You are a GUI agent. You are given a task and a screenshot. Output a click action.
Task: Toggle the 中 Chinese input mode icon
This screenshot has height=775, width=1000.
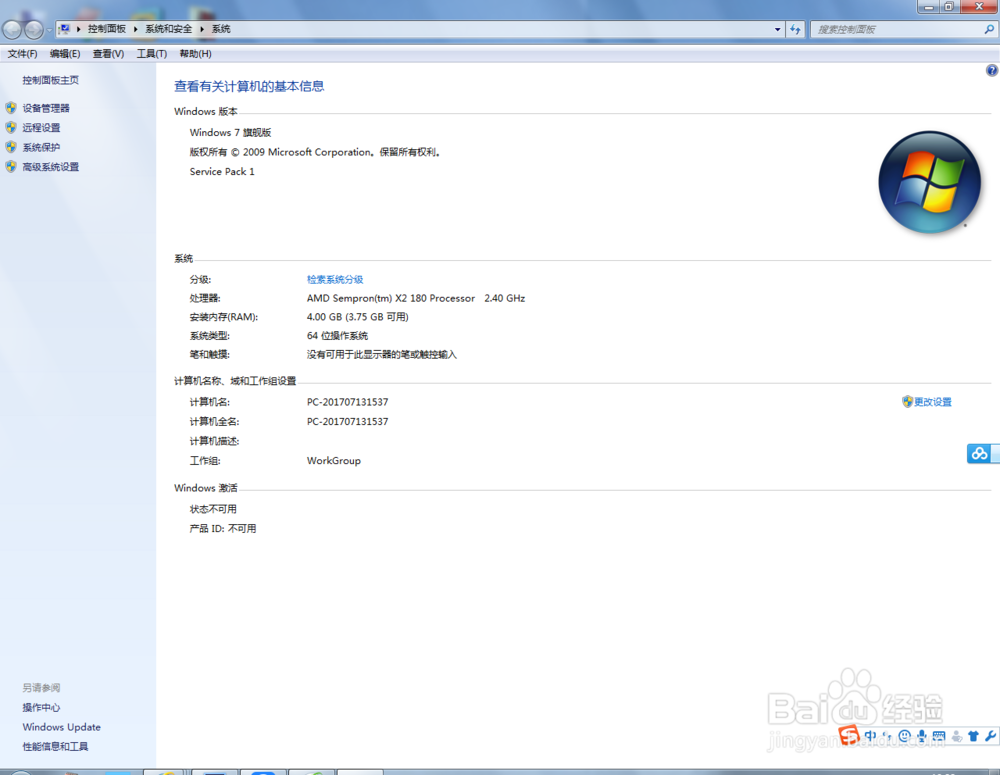point(871,735)
